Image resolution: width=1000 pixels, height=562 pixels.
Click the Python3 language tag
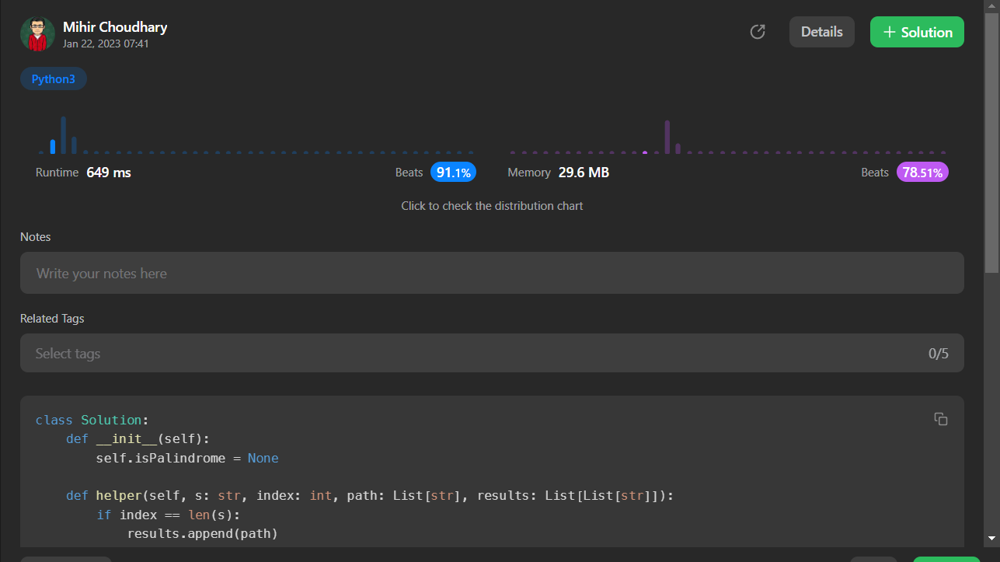tap(53, 79)
